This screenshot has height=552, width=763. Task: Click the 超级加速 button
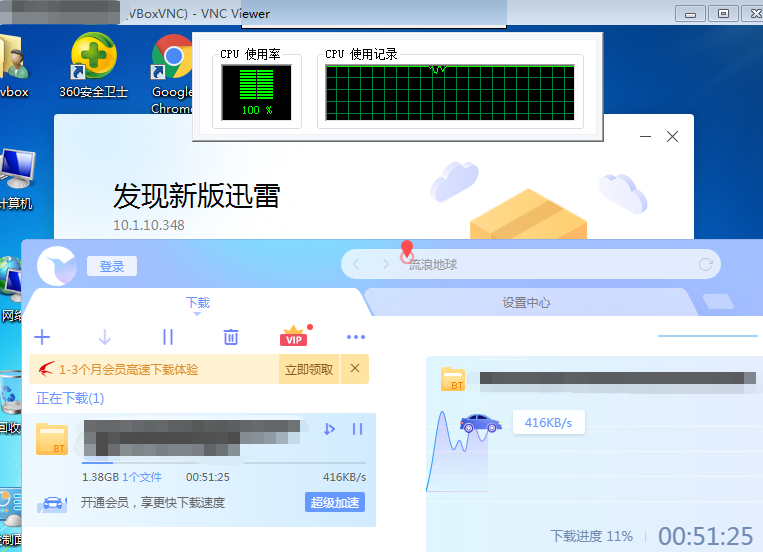pos(335,502)
